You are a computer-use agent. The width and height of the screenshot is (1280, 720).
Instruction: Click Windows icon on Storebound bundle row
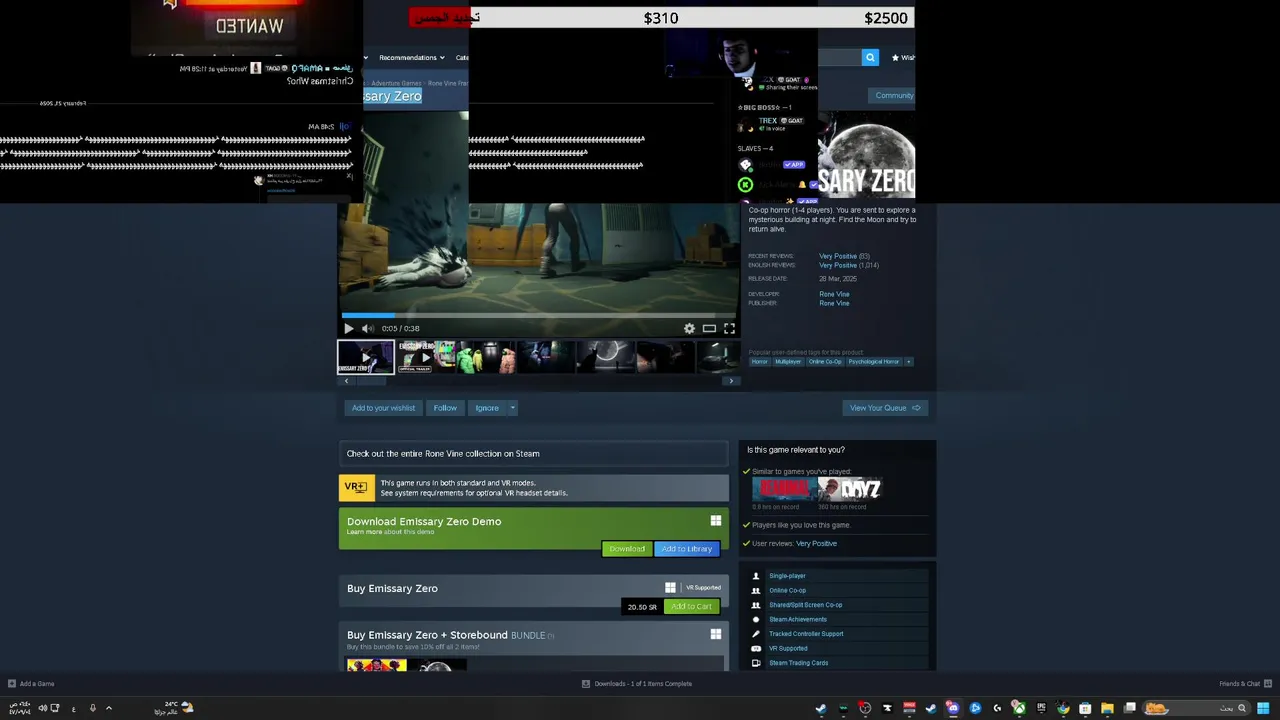(x=716, y=634)
